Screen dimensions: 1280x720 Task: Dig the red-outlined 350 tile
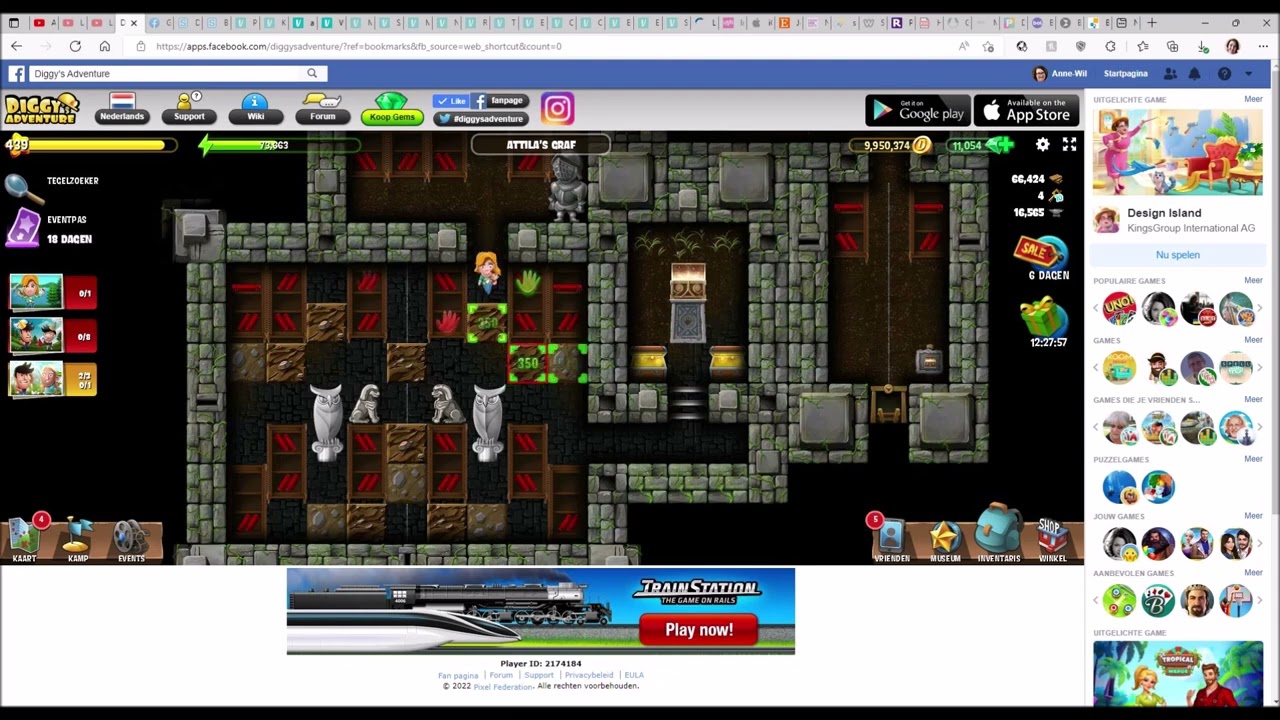click(528, 363)
